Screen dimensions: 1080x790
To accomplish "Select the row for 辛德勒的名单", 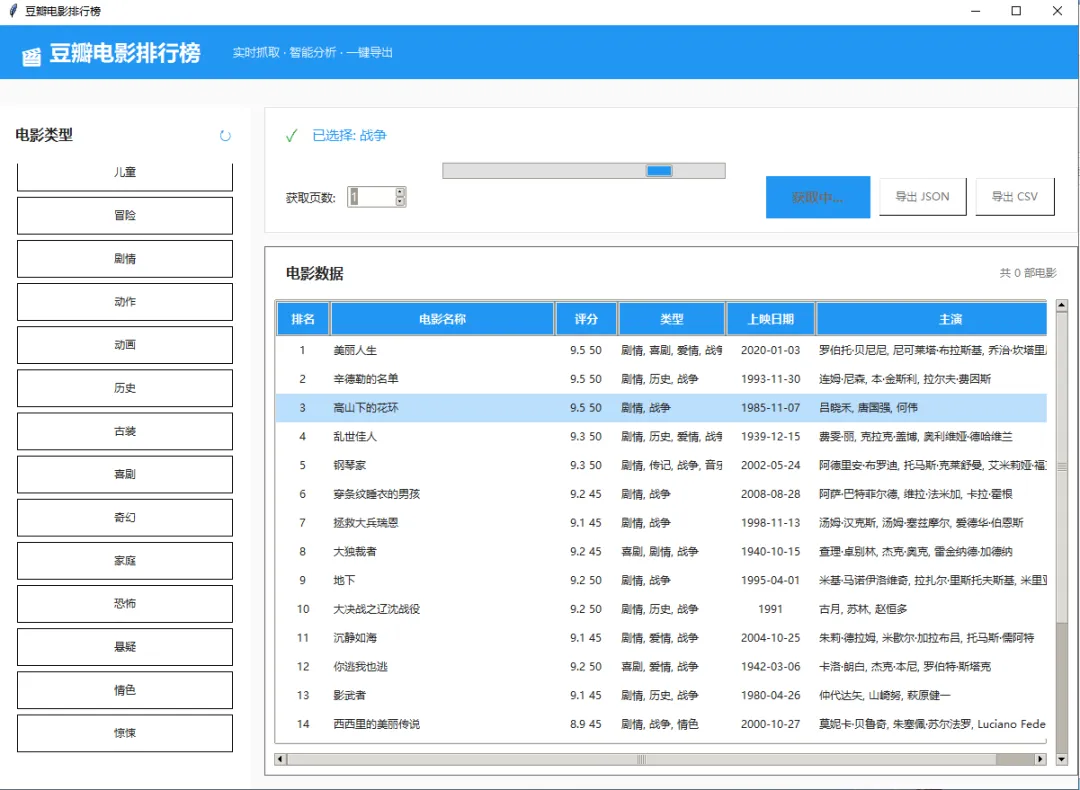I will (661, 379).
